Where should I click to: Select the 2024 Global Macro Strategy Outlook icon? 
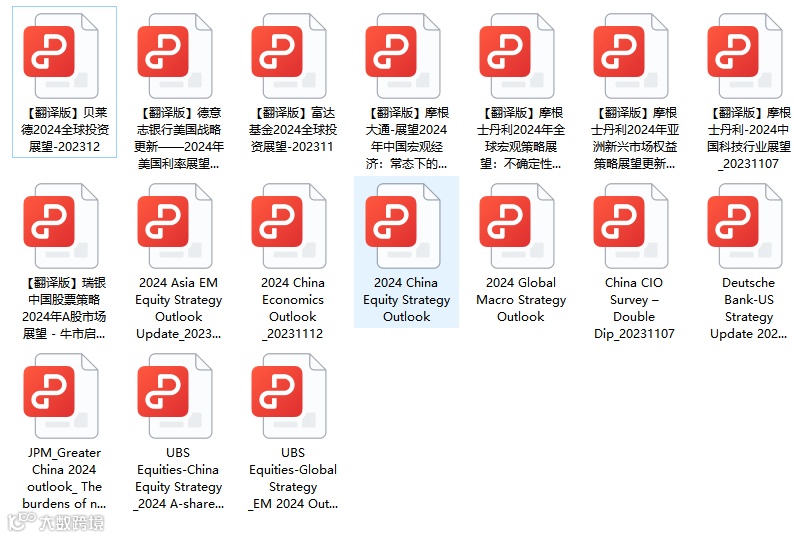coord(517,226)
